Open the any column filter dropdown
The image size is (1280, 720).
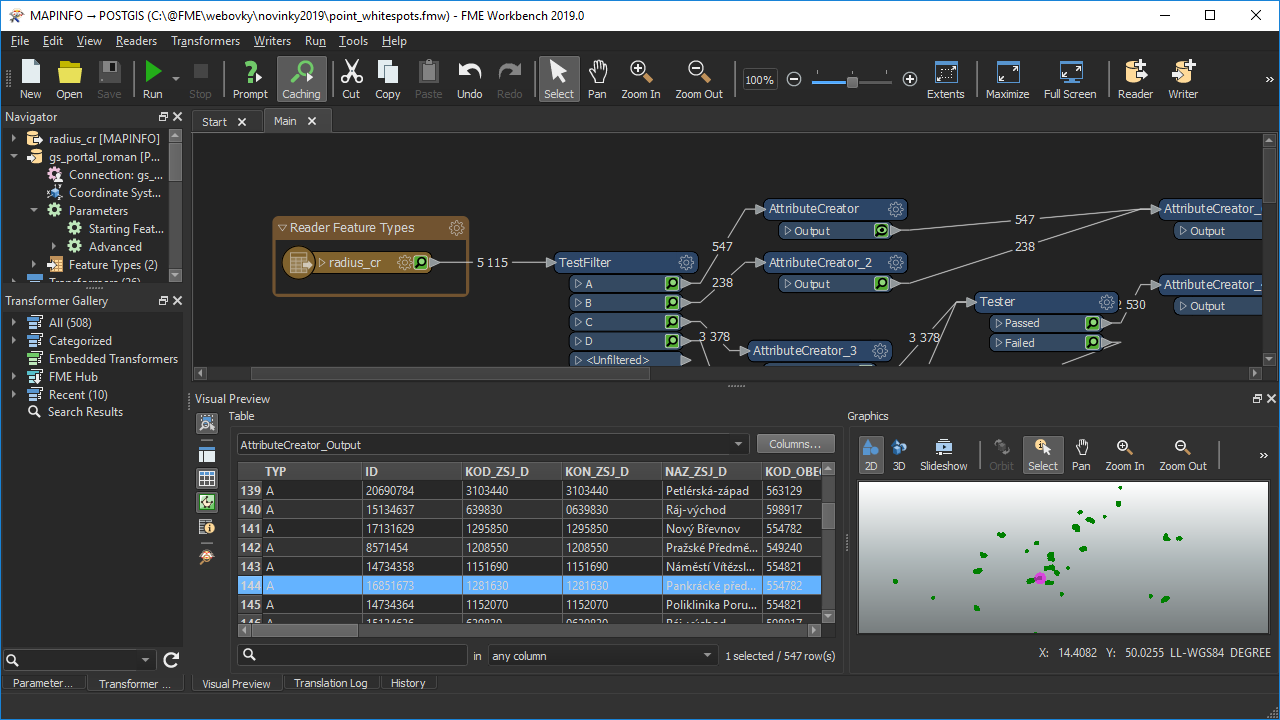pyautogui.click(x=708, y=656)
